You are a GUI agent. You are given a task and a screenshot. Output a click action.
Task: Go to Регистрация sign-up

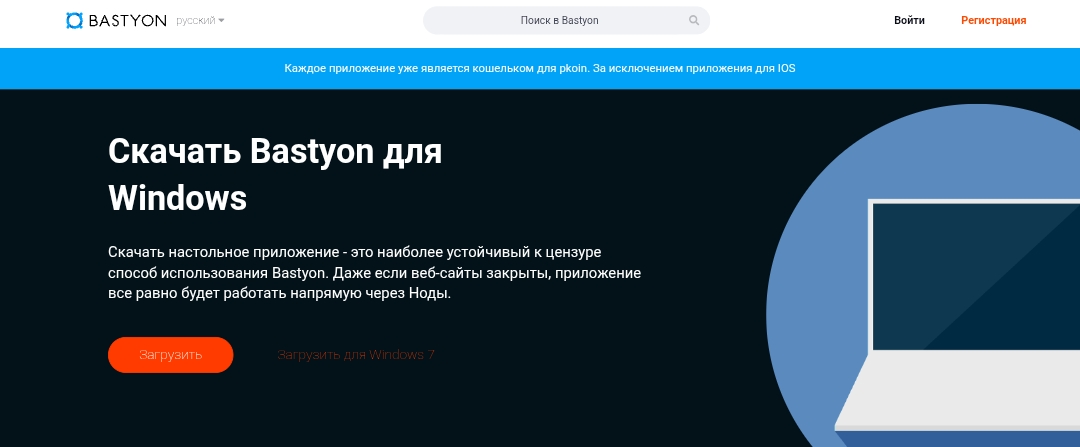[993, 20]
